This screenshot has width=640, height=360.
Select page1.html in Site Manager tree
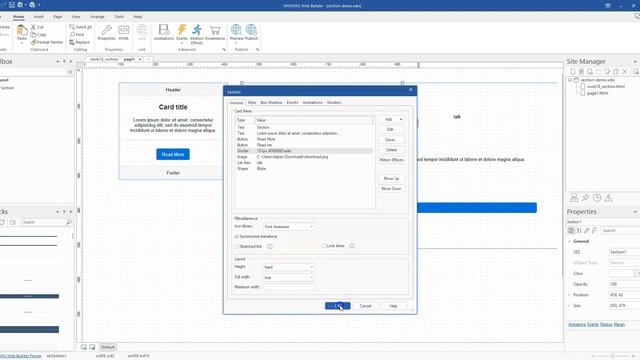(x=597, y=93)
